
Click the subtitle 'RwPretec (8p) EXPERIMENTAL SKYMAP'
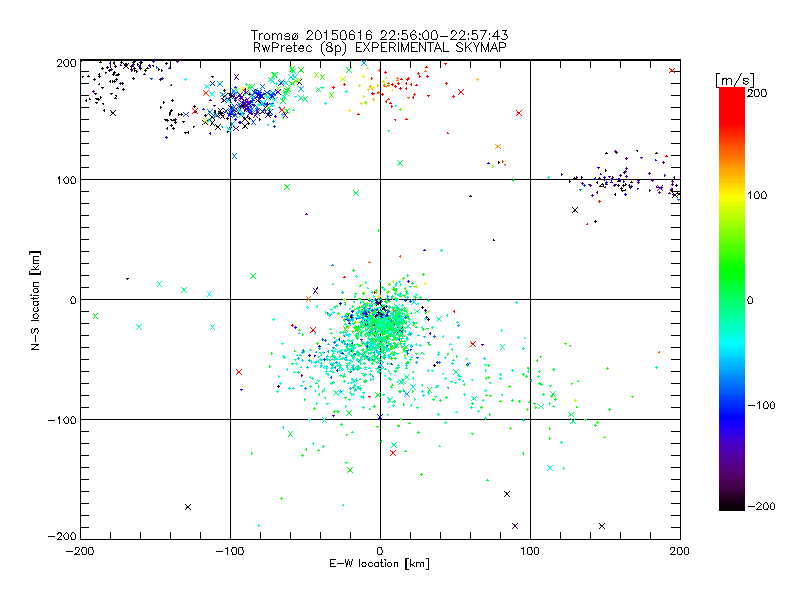380,48
